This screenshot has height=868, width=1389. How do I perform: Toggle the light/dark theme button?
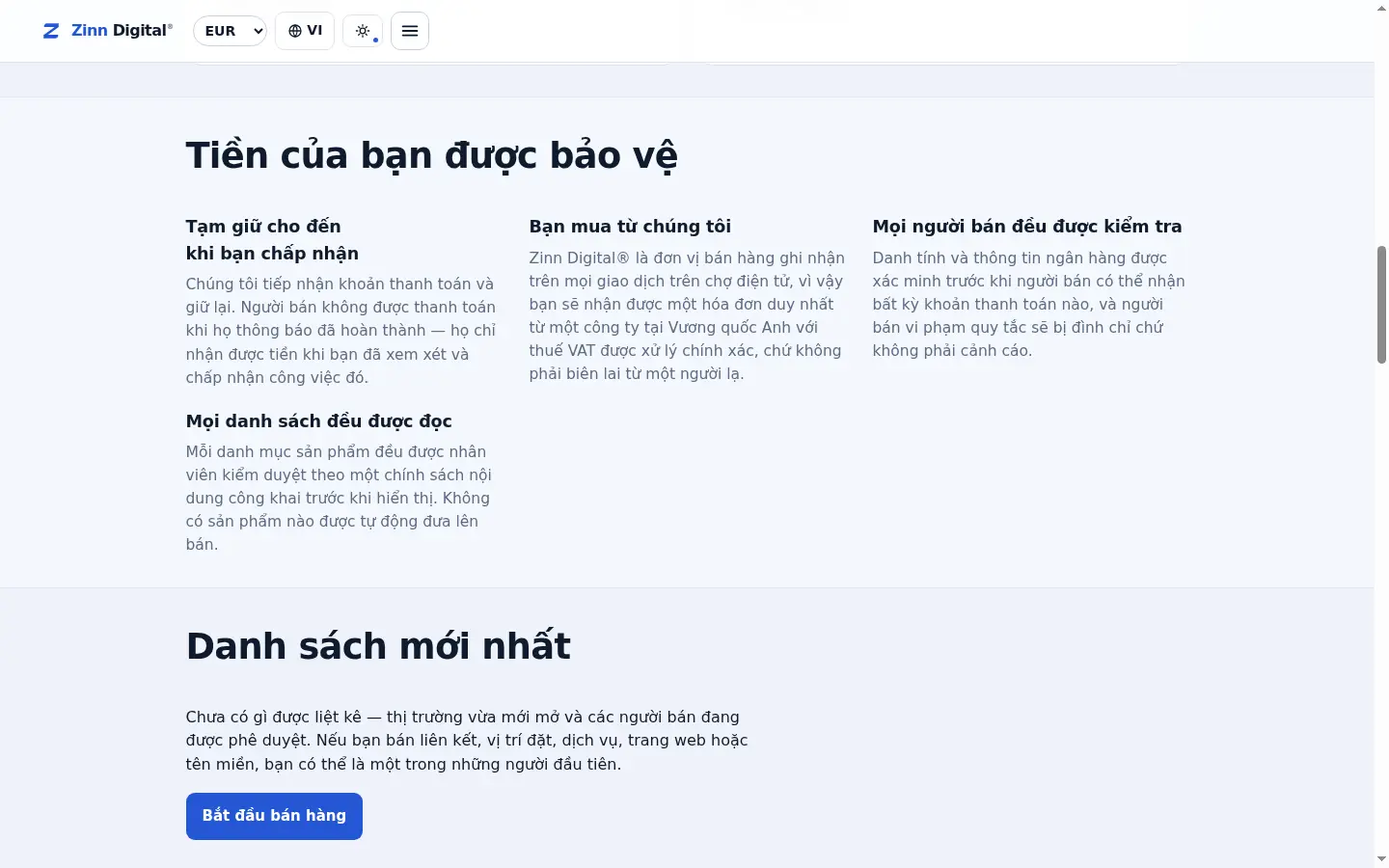point(363,31)
